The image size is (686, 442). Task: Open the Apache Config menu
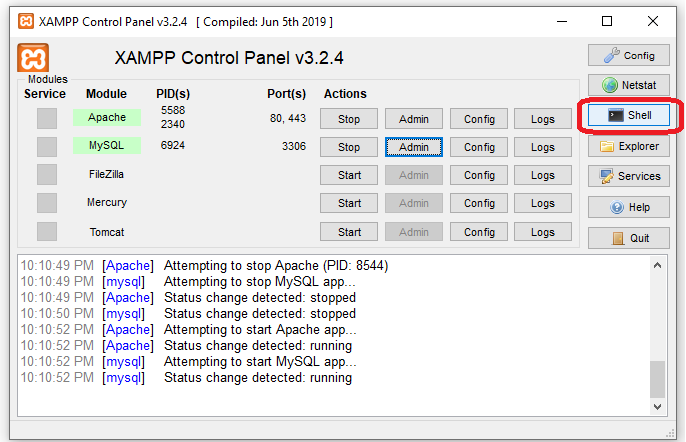479,119
